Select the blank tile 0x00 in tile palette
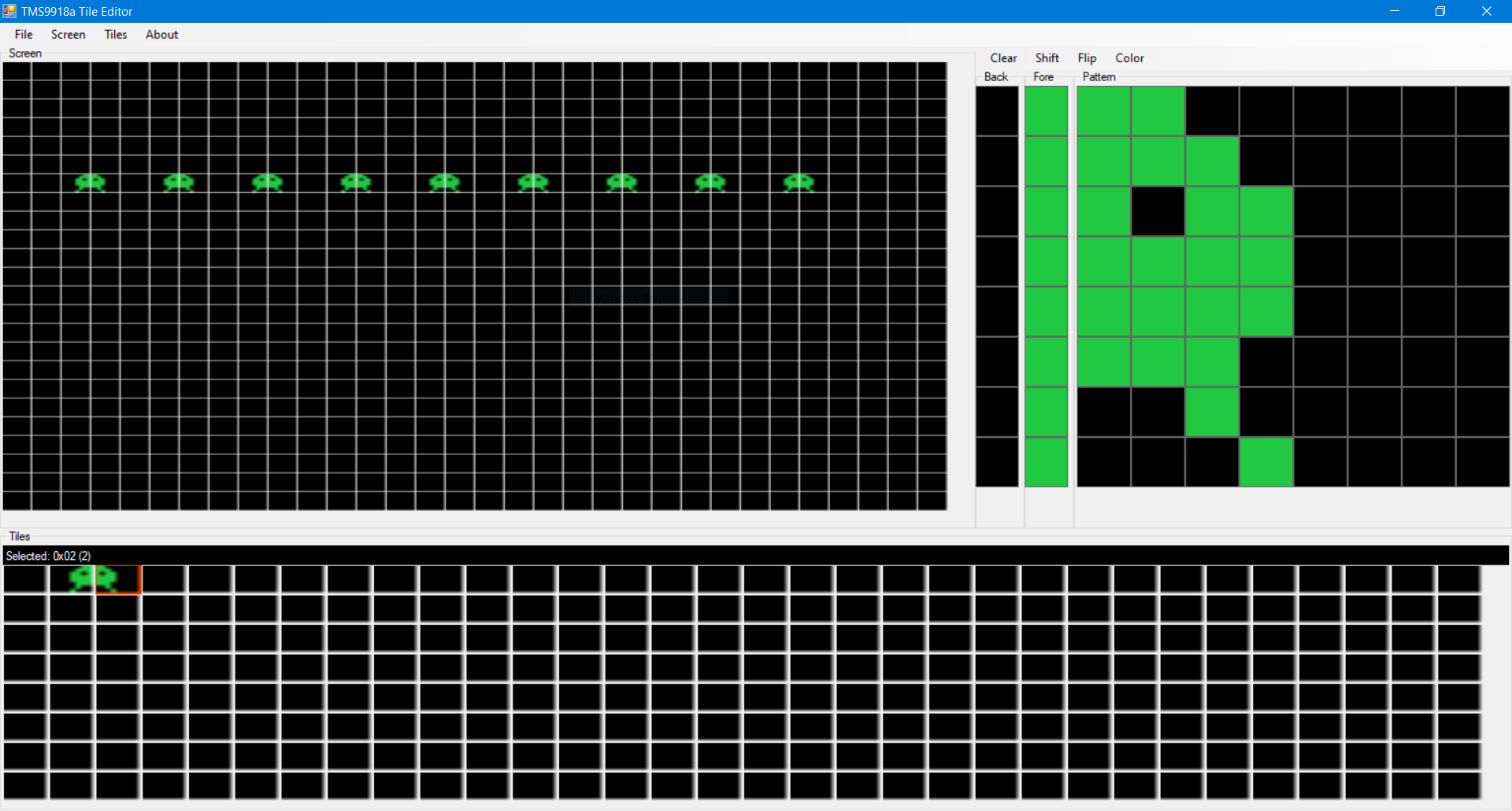Screen dimensions: 1512x811 click(x=25, y=580)
